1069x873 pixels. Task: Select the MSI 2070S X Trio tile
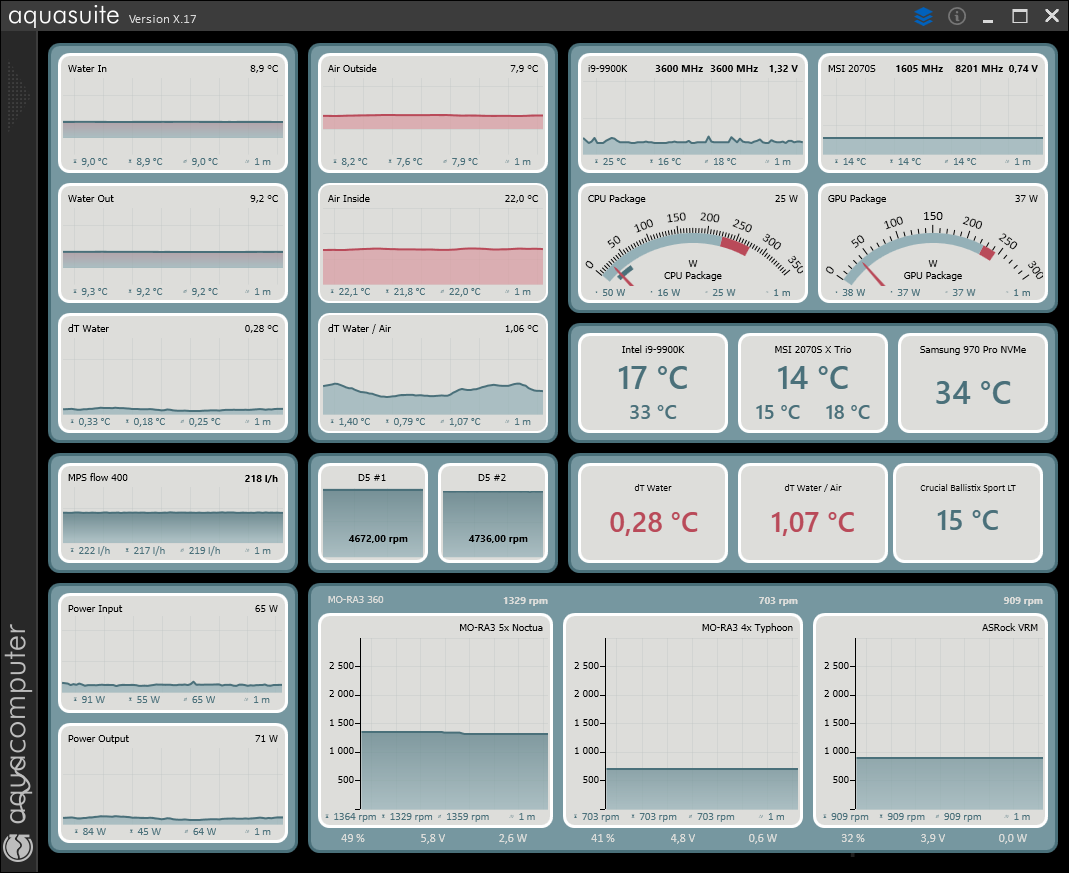coord(813,383)
